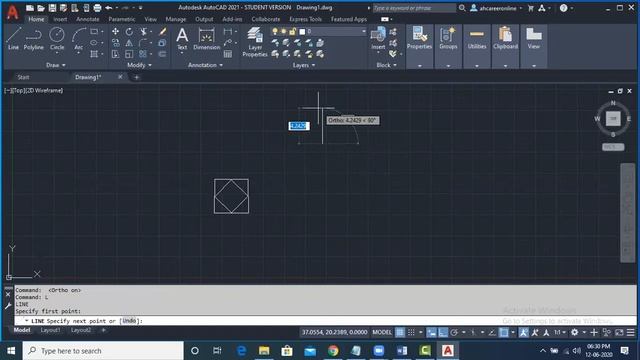Select the Polyline tool
This screenshot has height=360, width=640.
click(33, 39)
